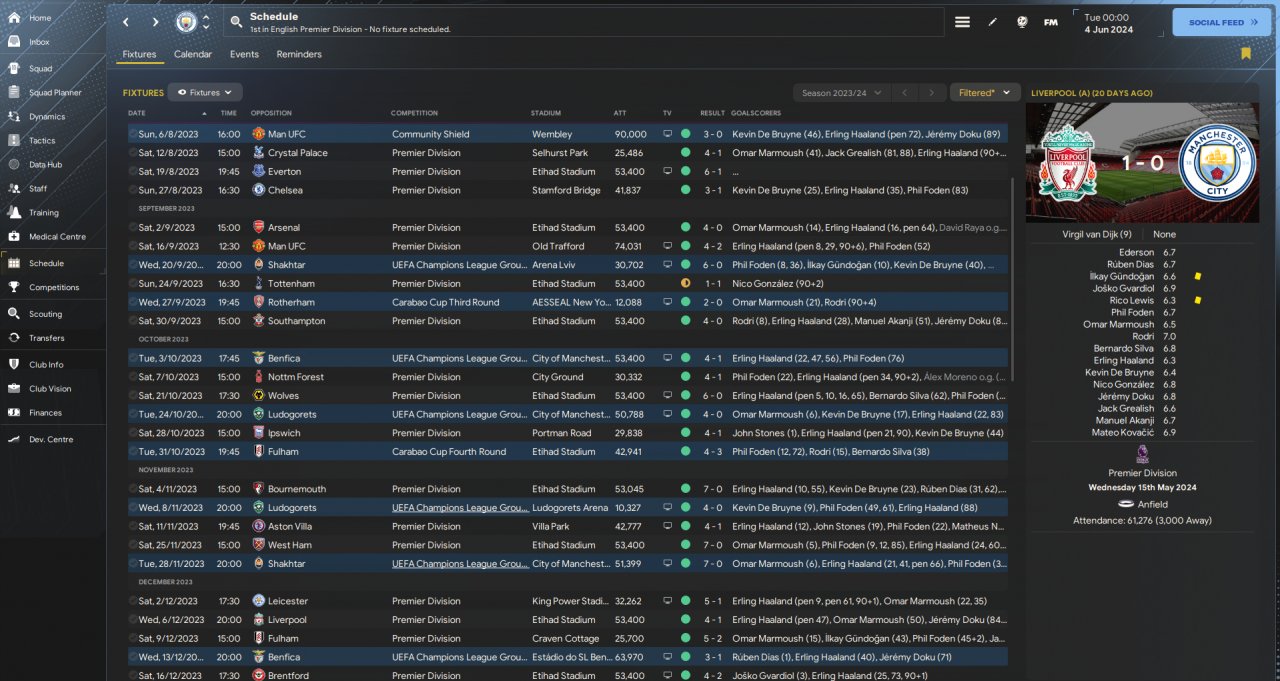Open the Squad sidebar icon

click(14, 69)
